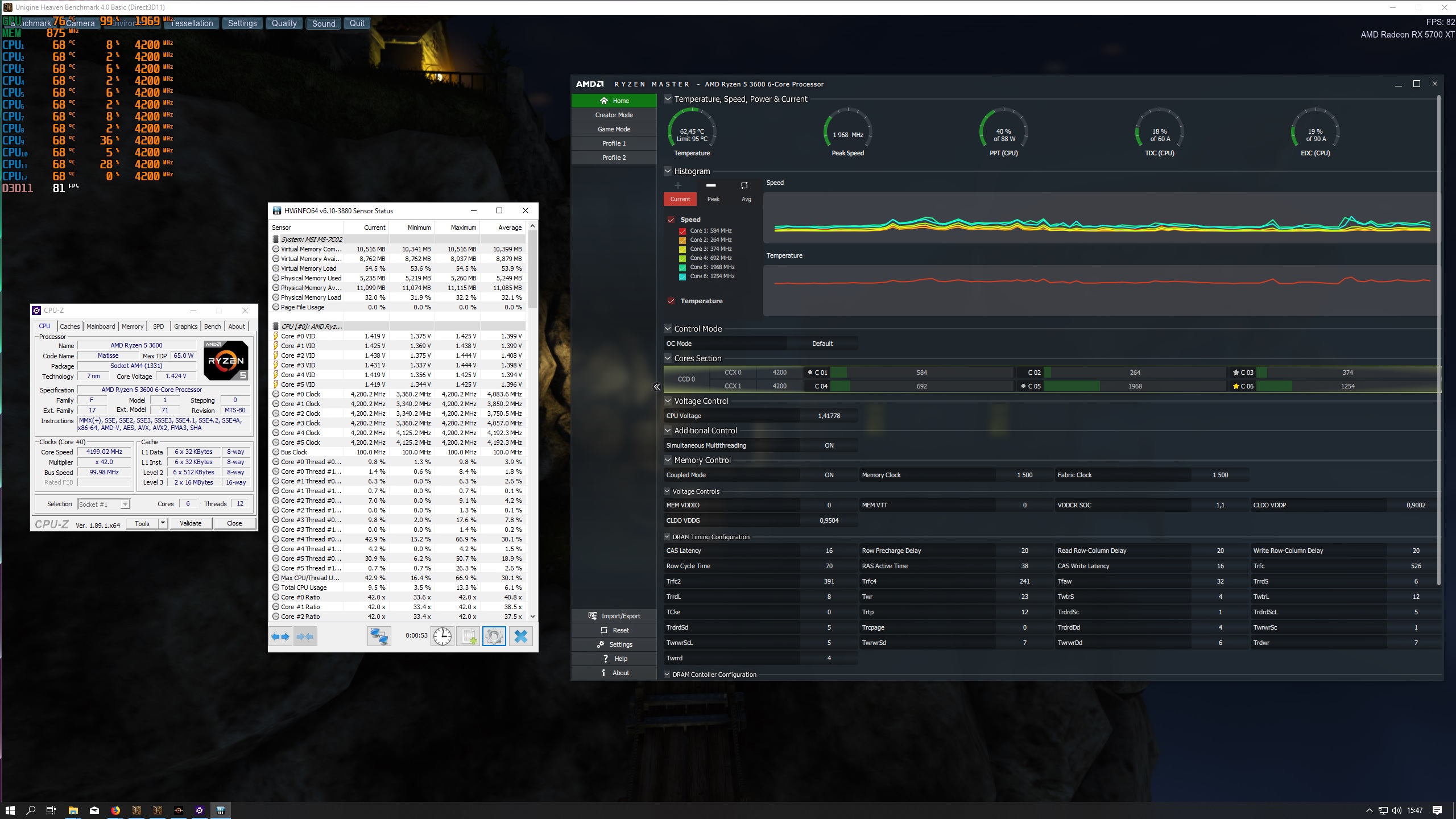Click Ryzen Master vertical scrollbar
Viewport: 1456px width, 819px height.
pyautogui.click(x=1439, y=341)
